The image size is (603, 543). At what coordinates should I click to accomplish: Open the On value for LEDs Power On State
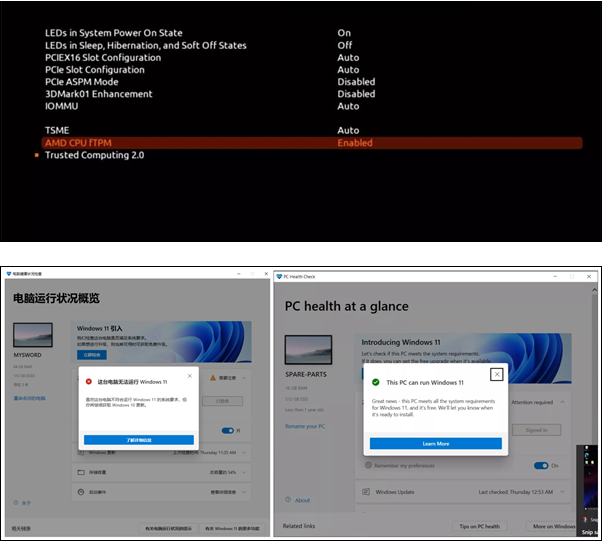pos(344,33)
